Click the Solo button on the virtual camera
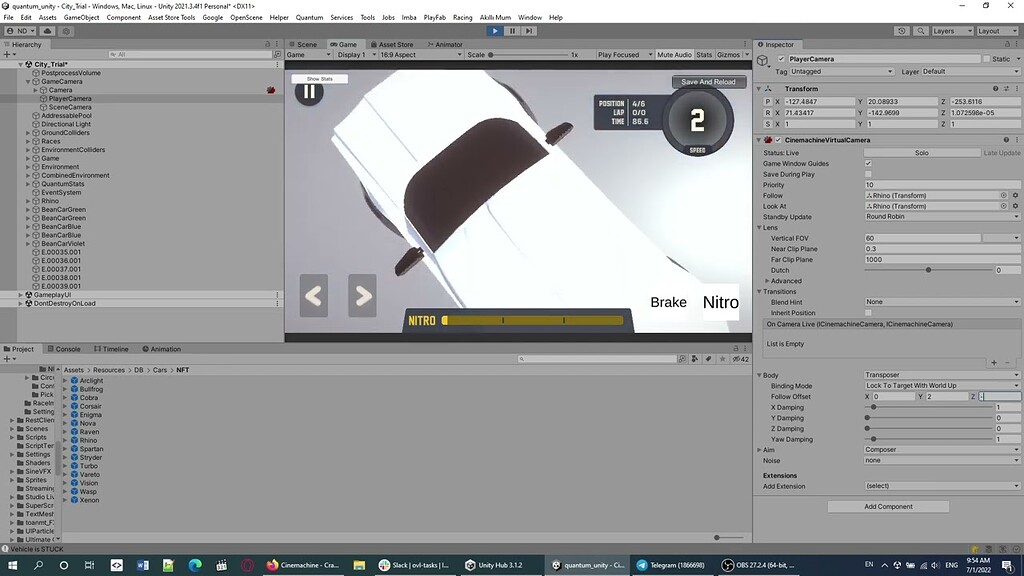 pyautogui.click(x=921, y=153)
